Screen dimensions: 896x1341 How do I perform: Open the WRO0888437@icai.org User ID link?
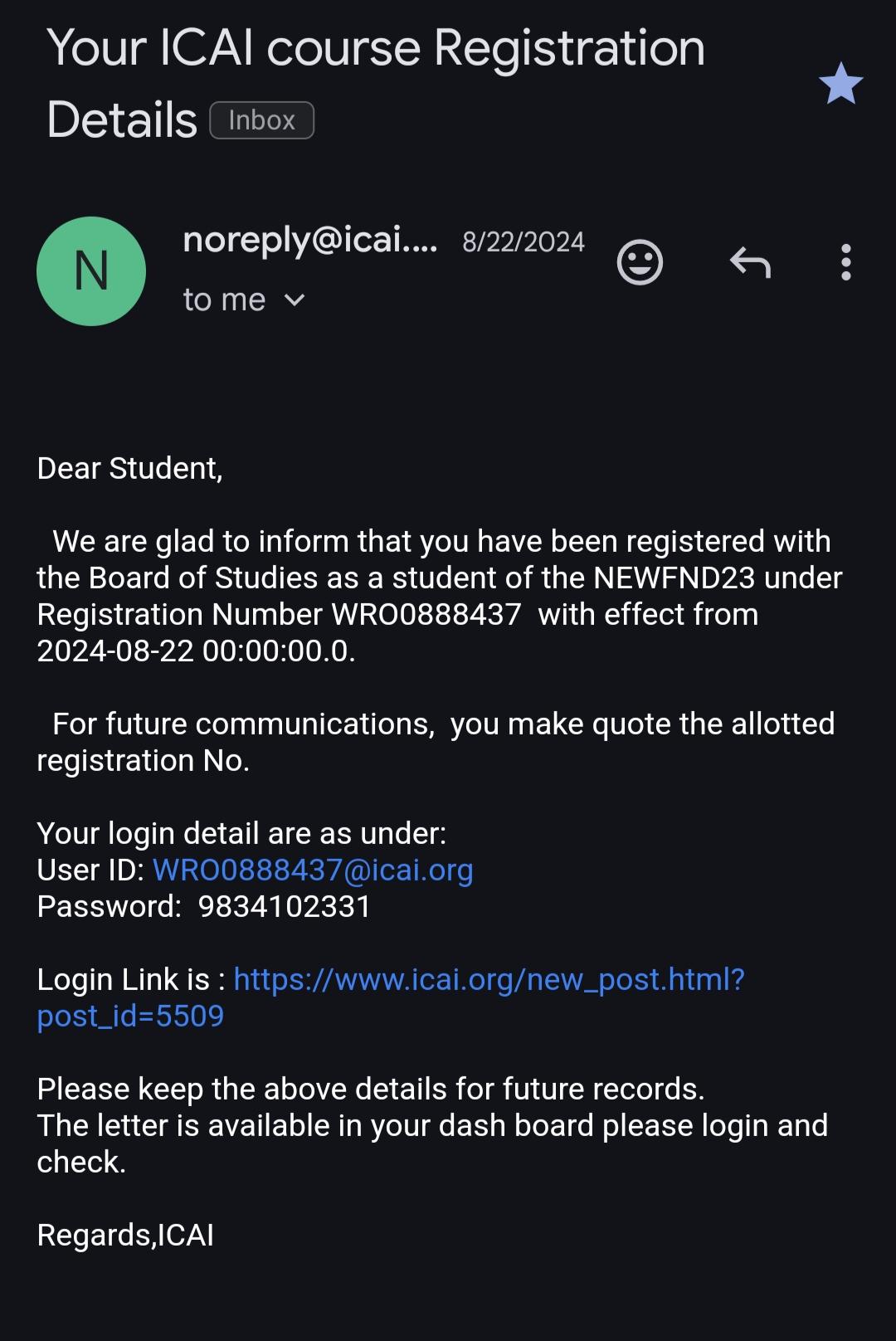coord(313,870)
